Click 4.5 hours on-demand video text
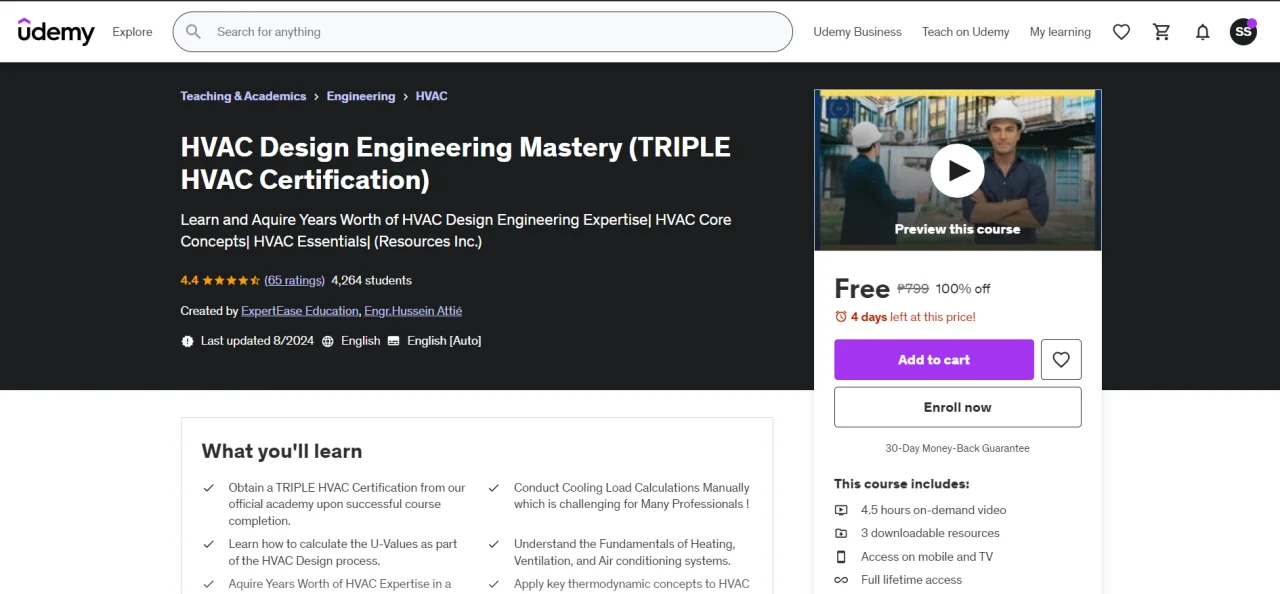Viewport: 1280px width, 594px height. 933,510
